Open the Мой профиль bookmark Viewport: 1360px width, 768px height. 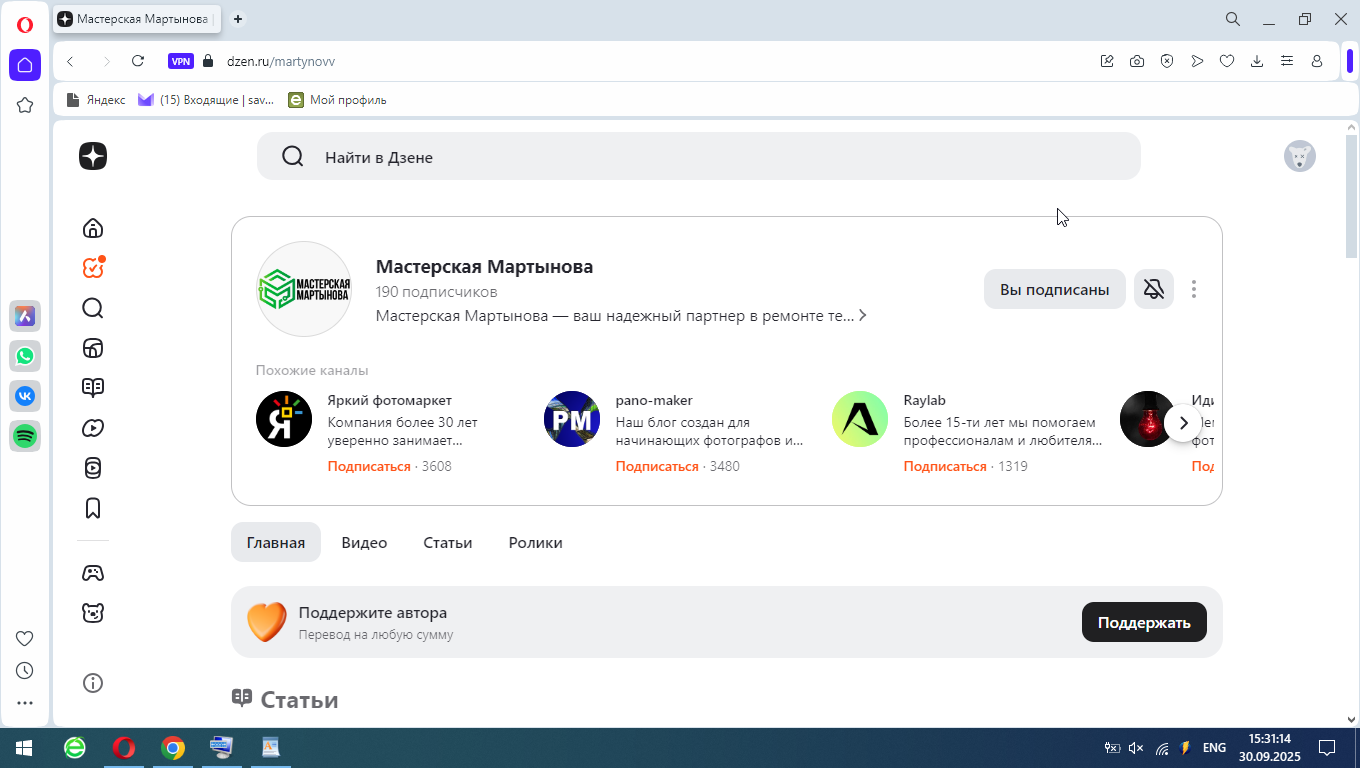[337, 100]
